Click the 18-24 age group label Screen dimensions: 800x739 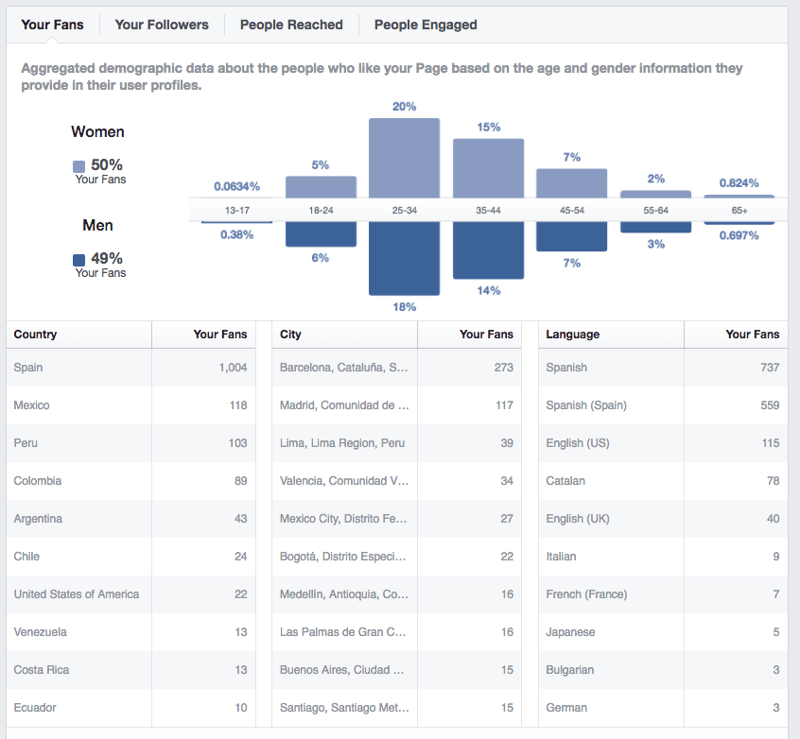(321, 211)
